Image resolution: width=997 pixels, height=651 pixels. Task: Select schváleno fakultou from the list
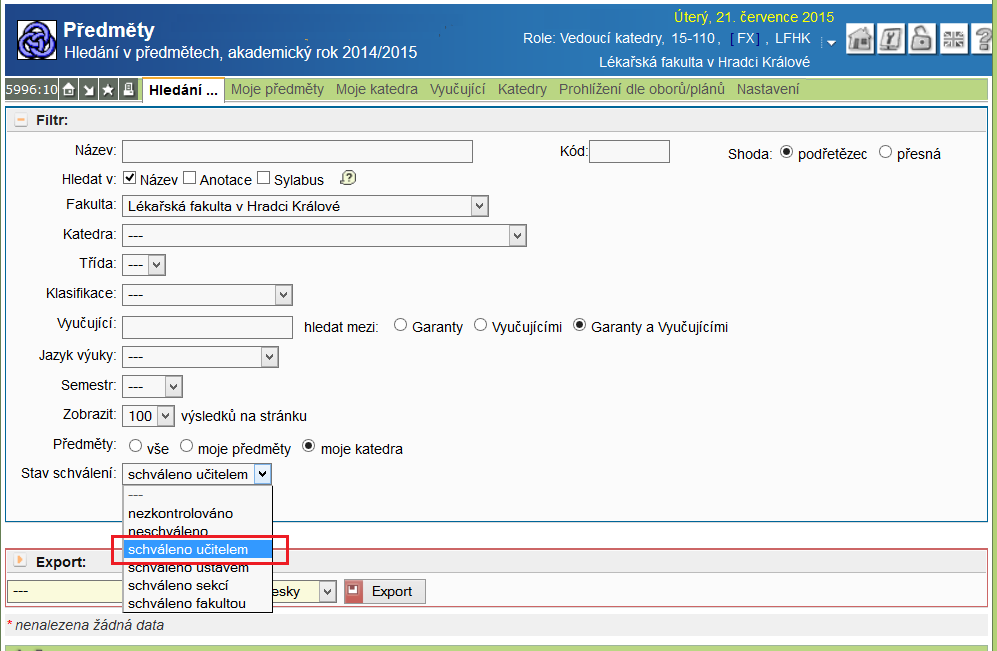(186, 603)
